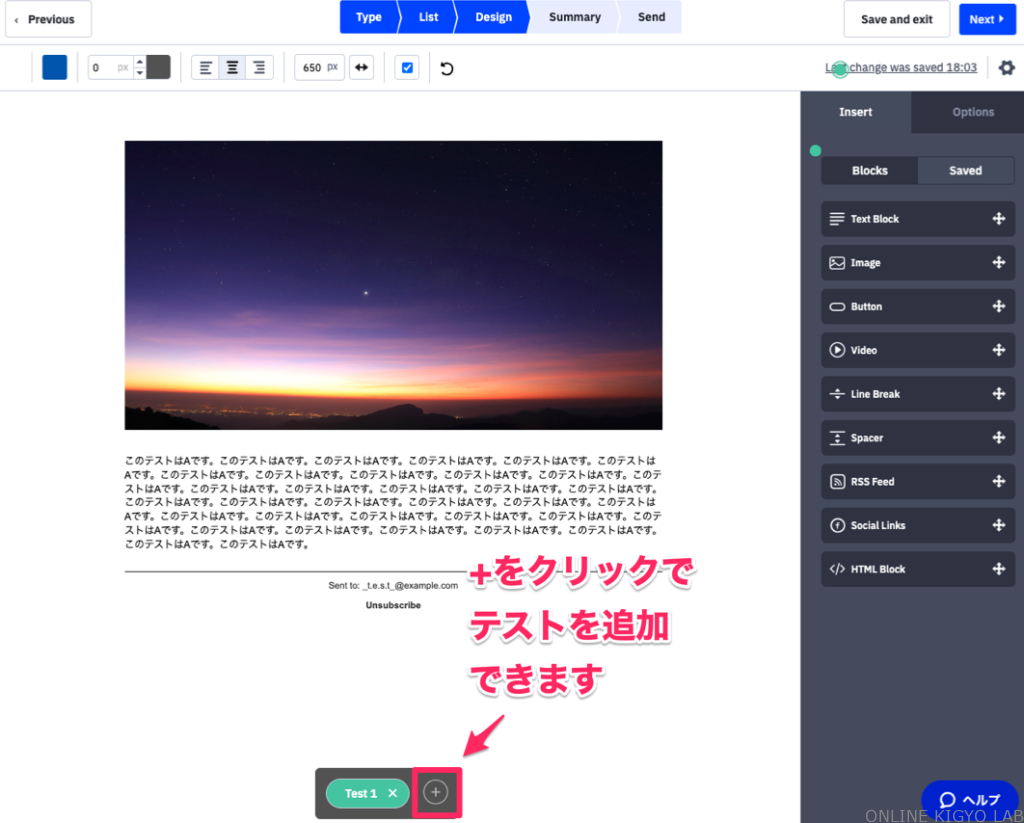Screen dimensions: 1024x823
Task: Click the align right icon
Action: pos(259,68)
